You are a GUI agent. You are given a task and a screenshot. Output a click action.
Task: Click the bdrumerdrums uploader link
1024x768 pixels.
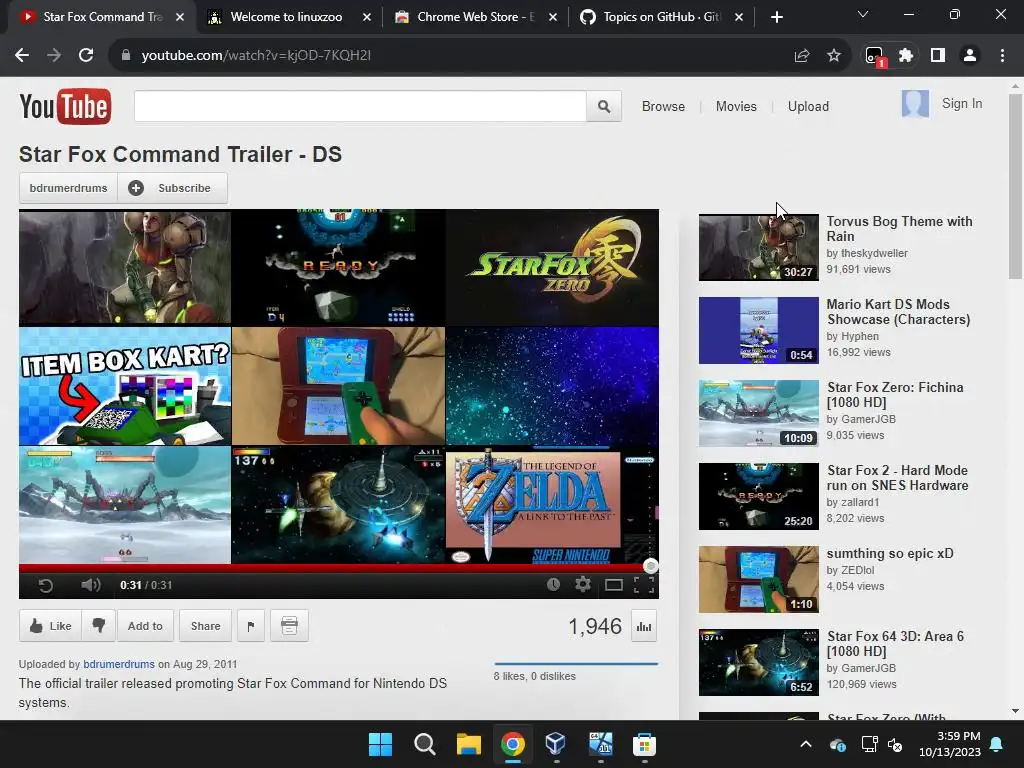(x=119, y=664)
